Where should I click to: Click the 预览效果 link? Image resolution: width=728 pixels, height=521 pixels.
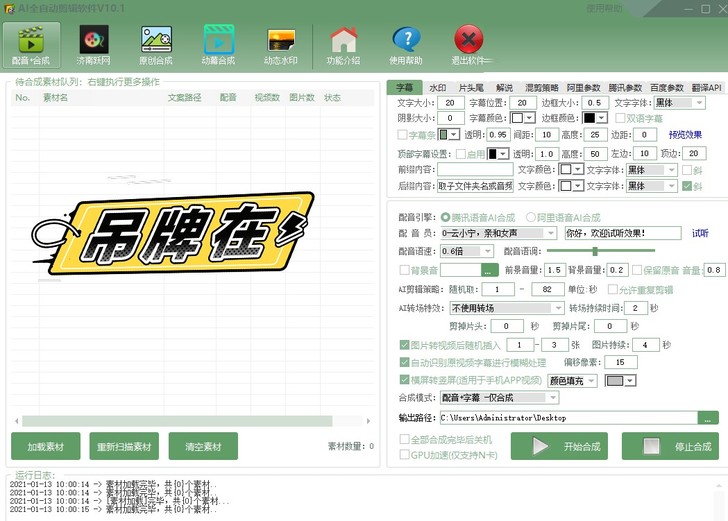coord(685,135)
